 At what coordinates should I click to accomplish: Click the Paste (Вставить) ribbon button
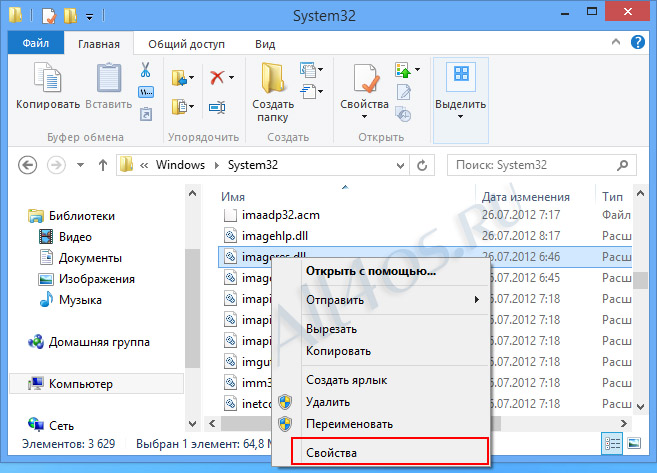(x=109, y=86)
